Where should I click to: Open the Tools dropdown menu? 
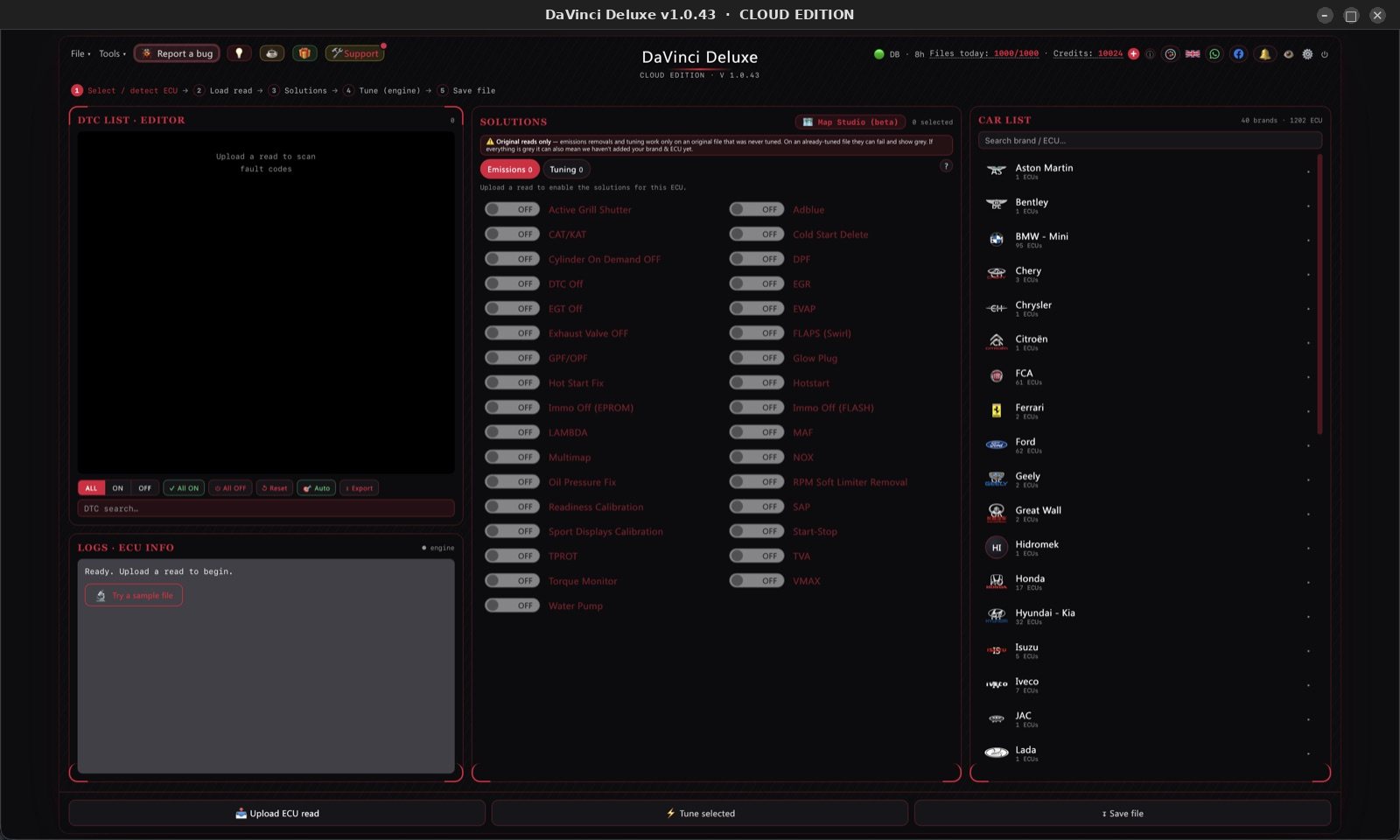tap(112, 54)
